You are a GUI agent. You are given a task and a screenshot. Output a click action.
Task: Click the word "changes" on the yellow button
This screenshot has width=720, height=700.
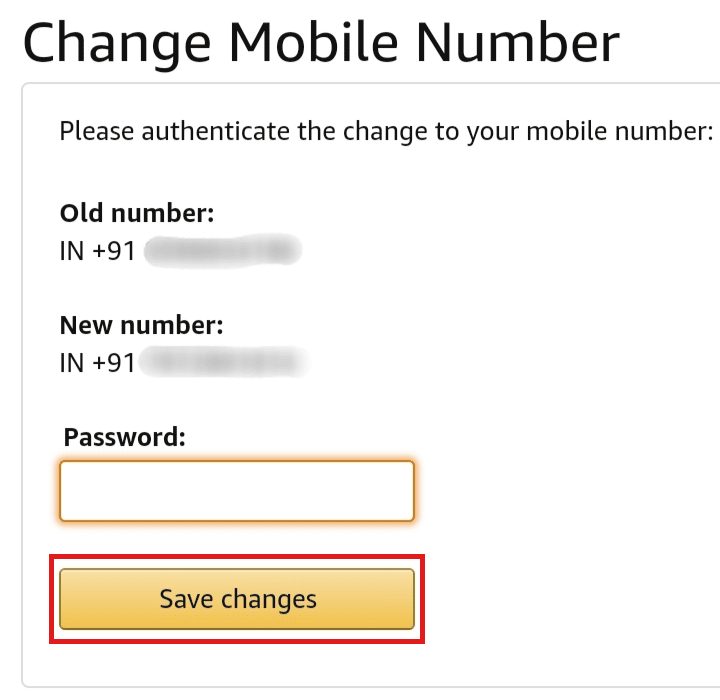269,600
